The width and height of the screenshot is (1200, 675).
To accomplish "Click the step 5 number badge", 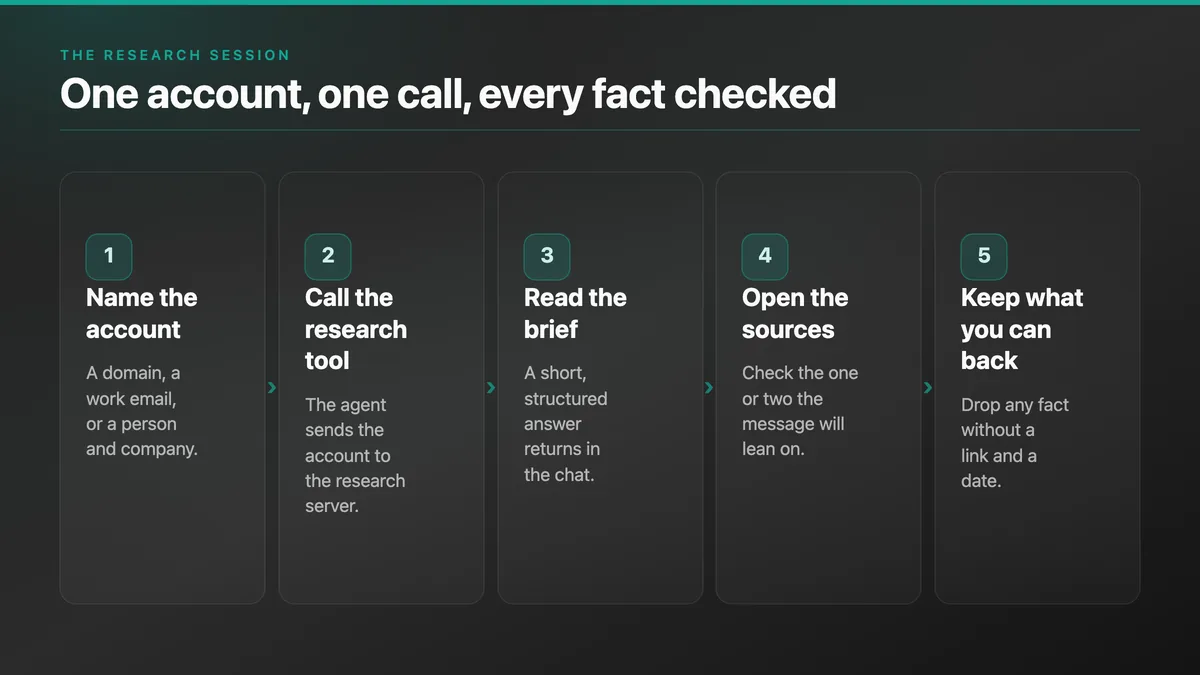I will click(x=984, y=256).
